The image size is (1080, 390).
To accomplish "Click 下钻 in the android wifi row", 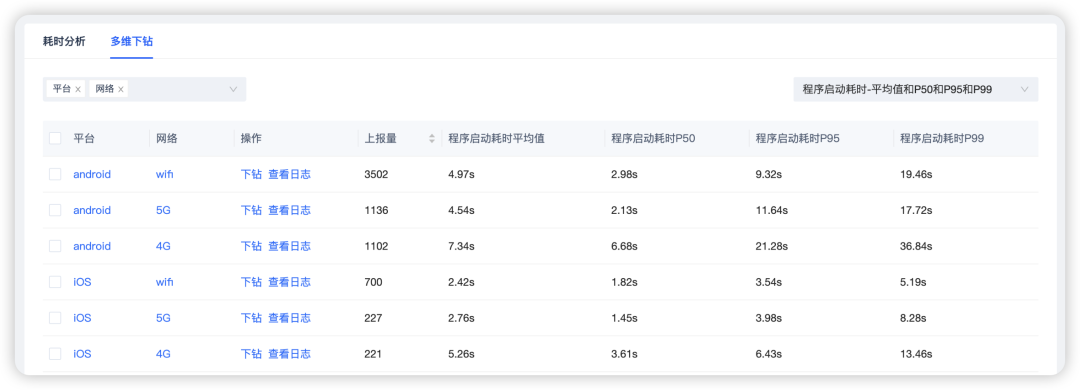I will (x=251, y=174).
